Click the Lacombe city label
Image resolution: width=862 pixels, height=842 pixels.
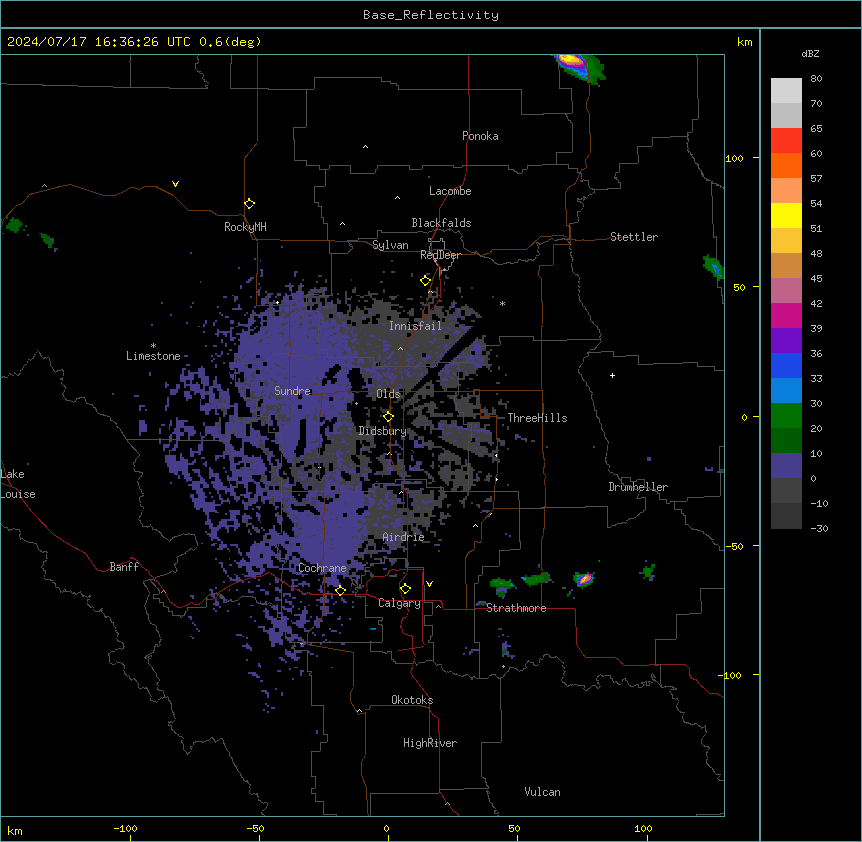pyautogui.click(x=450, y=191)
